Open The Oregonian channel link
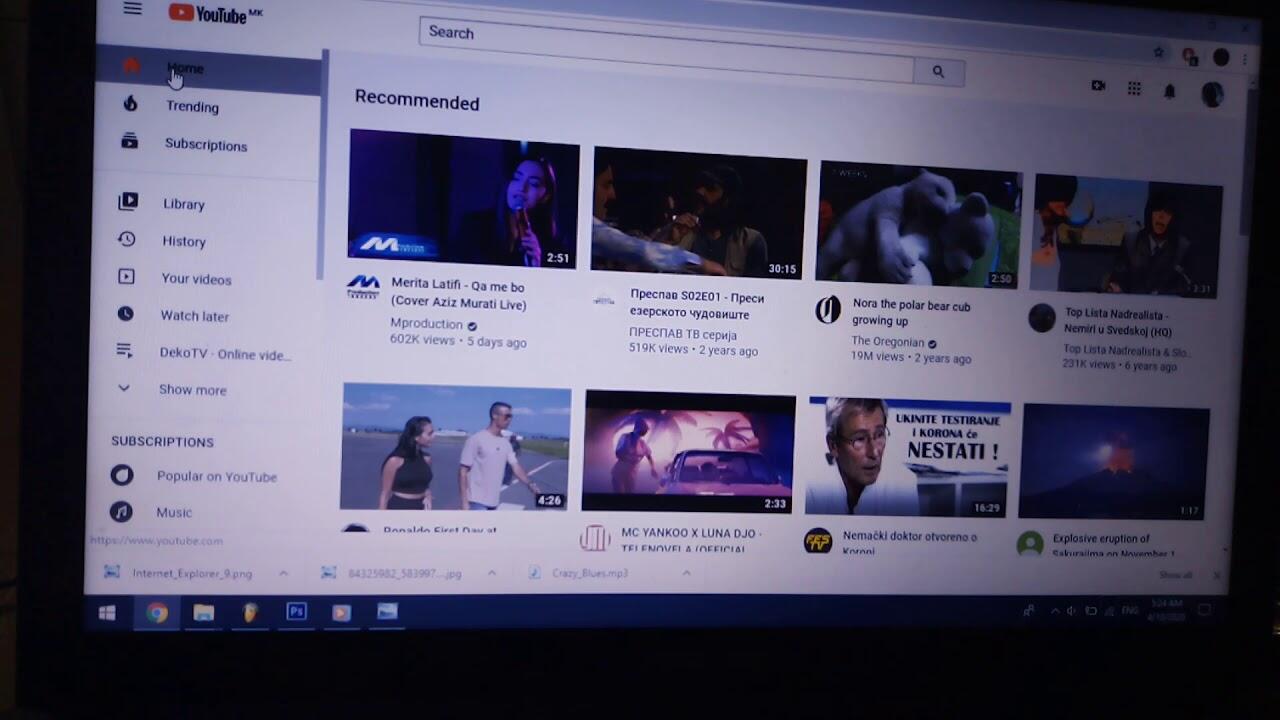 point(887,342)
